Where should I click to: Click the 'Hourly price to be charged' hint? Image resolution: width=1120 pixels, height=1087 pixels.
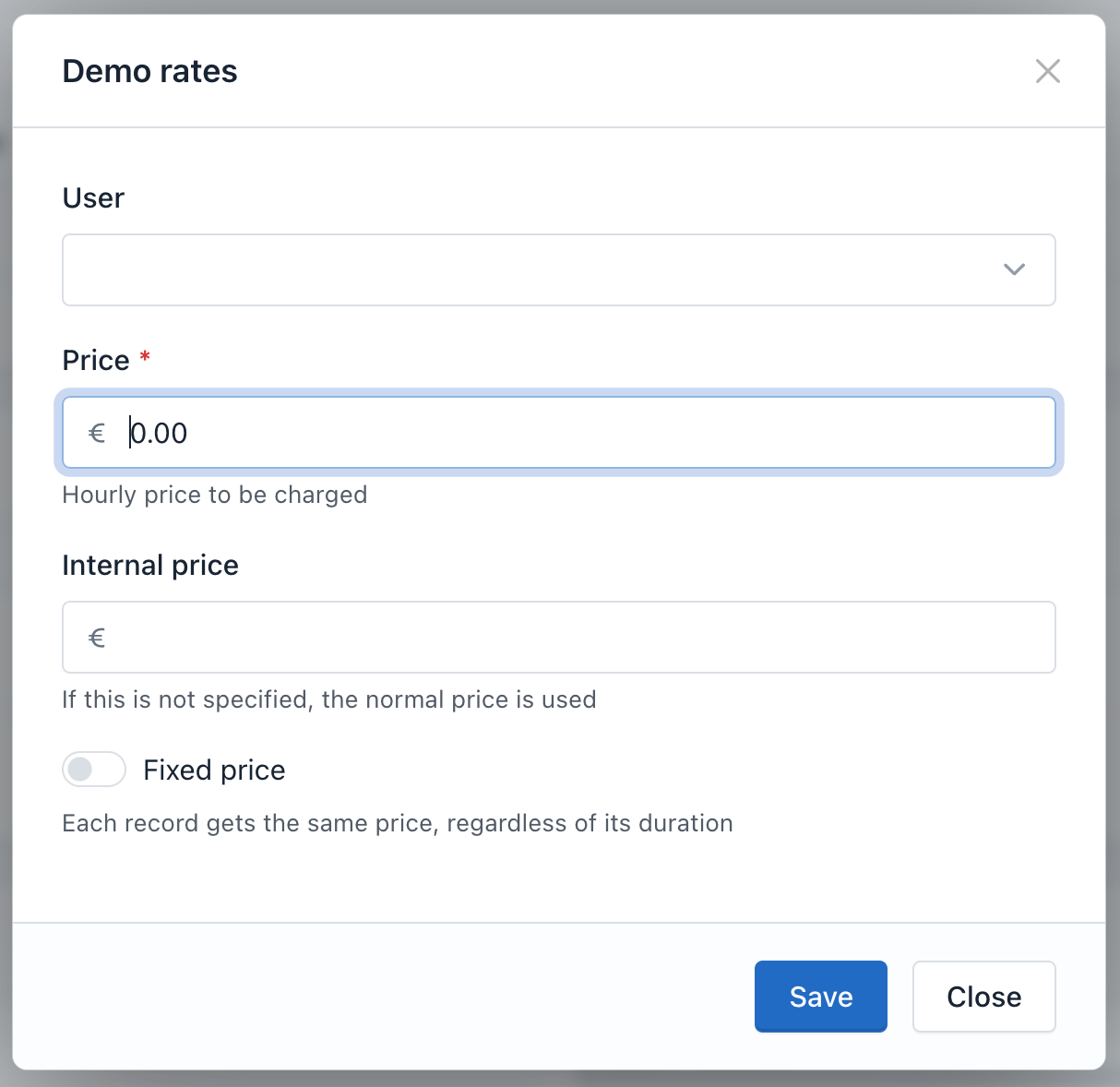click(215, 495)
